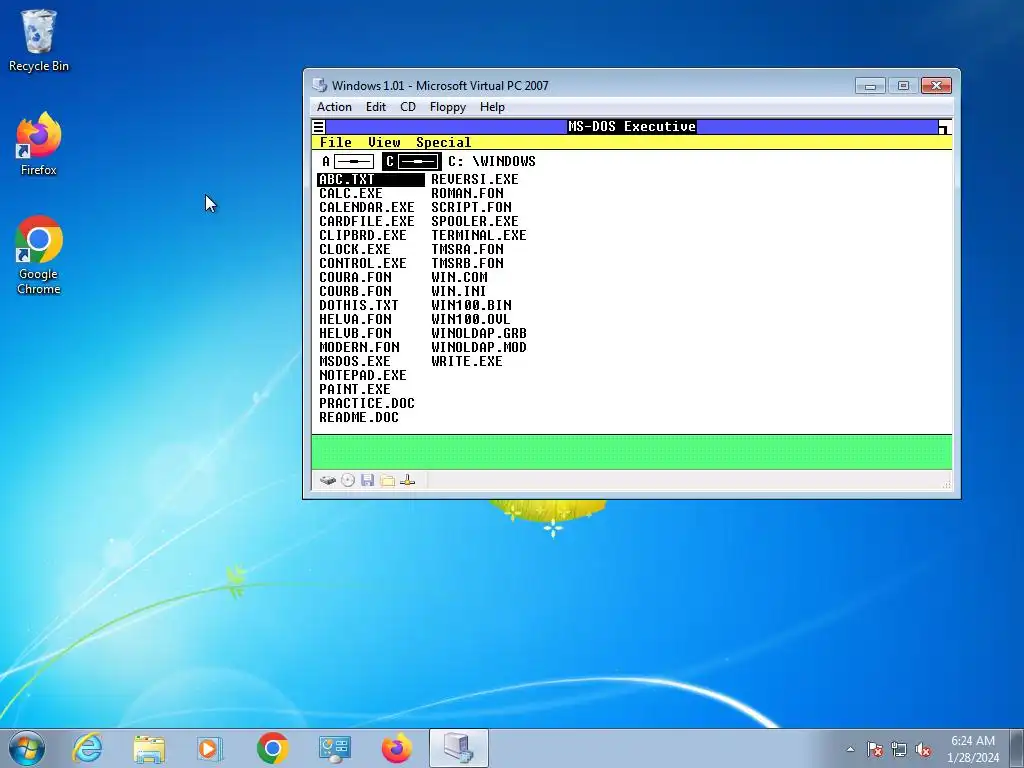Open the MS-DOS Executive system menu box

(319, 127)
